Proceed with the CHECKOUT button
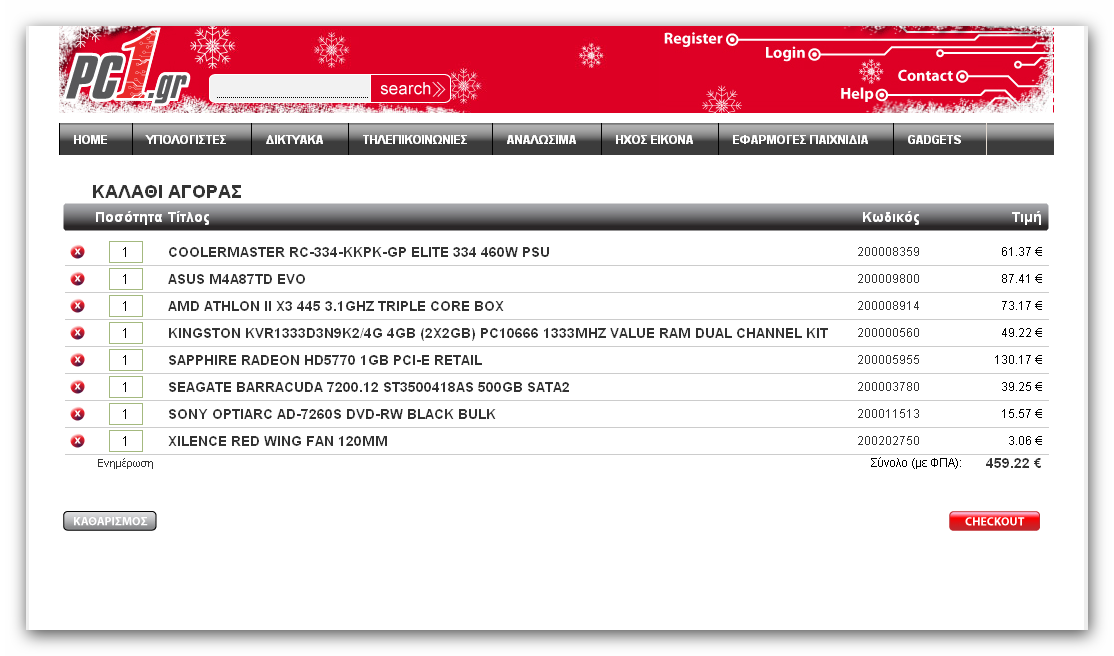The width and height of the screenshot is (1114, 656). pyautogui.click(x=994, y=521)
